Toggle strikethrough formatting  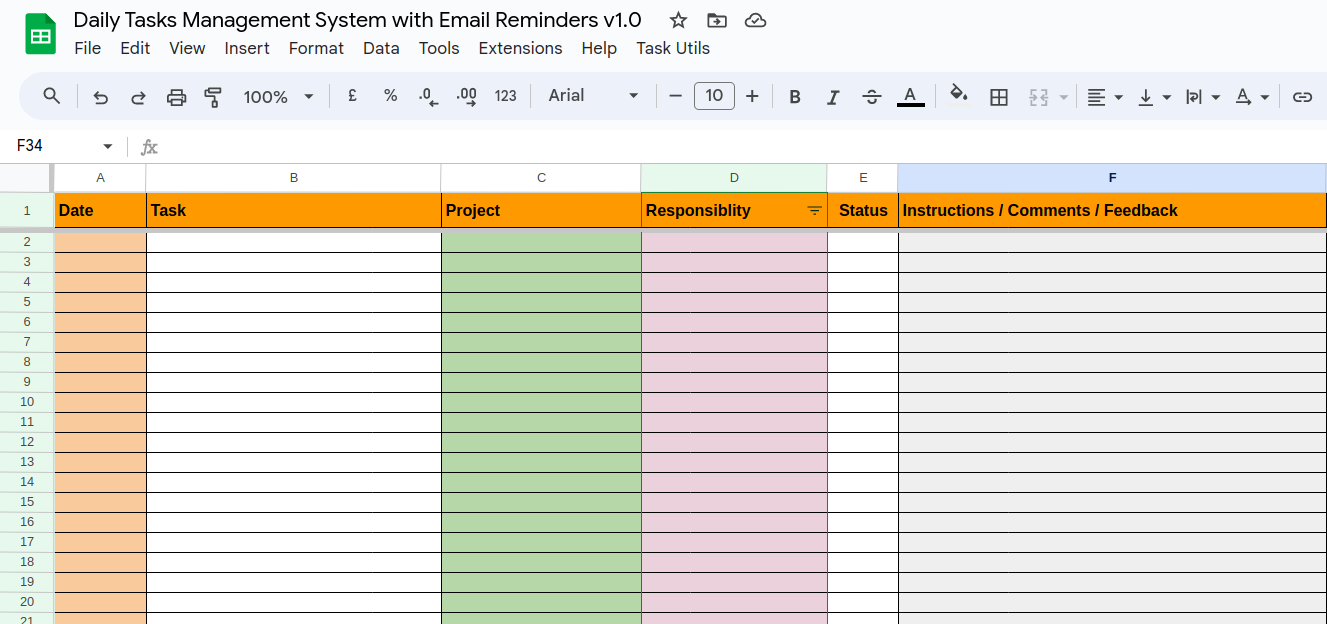[x=872, y=97]
